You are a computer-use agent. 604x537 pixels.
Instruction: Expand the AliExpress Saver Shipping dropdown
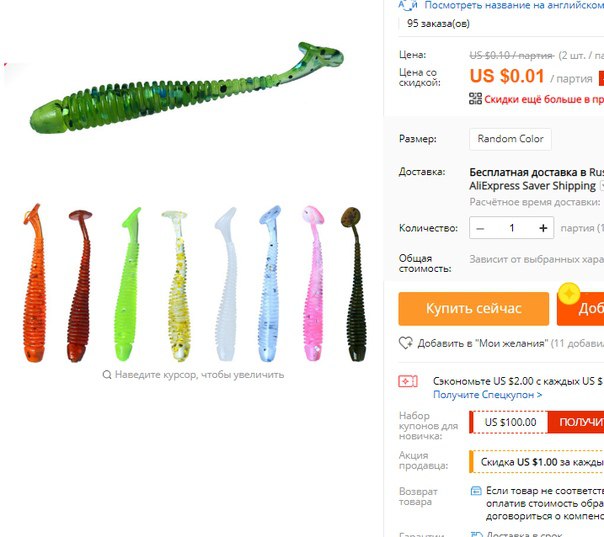pyautogui.click(x=601, y=186)
